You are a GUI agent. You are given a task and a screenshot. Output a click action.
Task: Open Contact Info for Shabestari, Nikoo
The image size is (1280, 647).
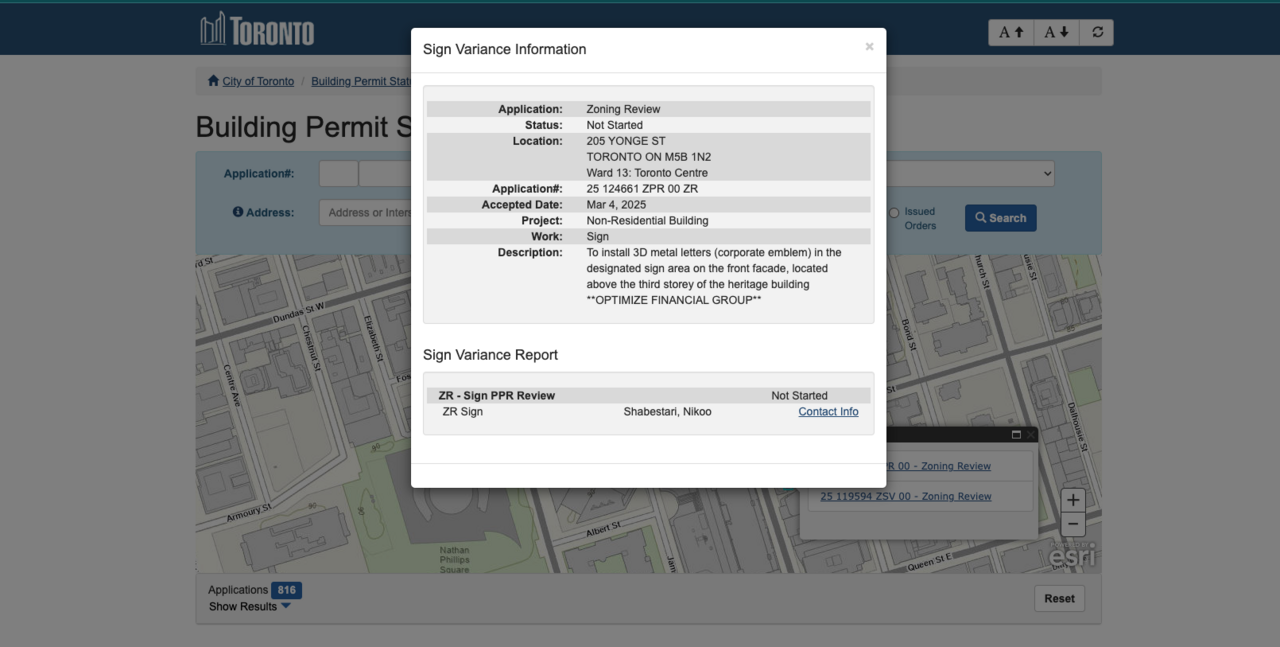828,411
